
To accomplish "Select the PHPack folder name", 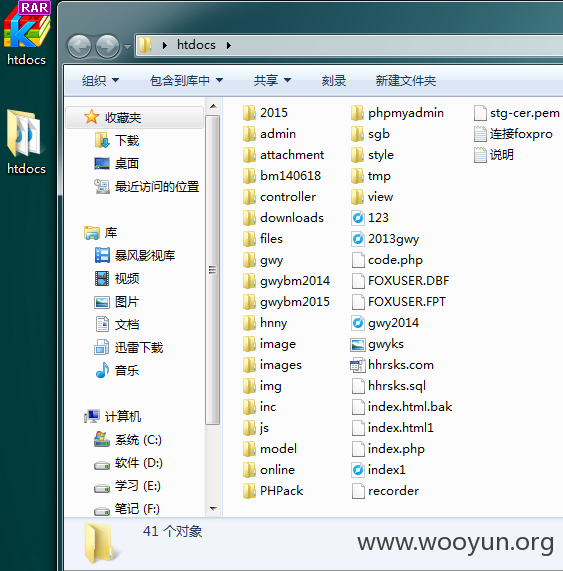I will (282, 491).
